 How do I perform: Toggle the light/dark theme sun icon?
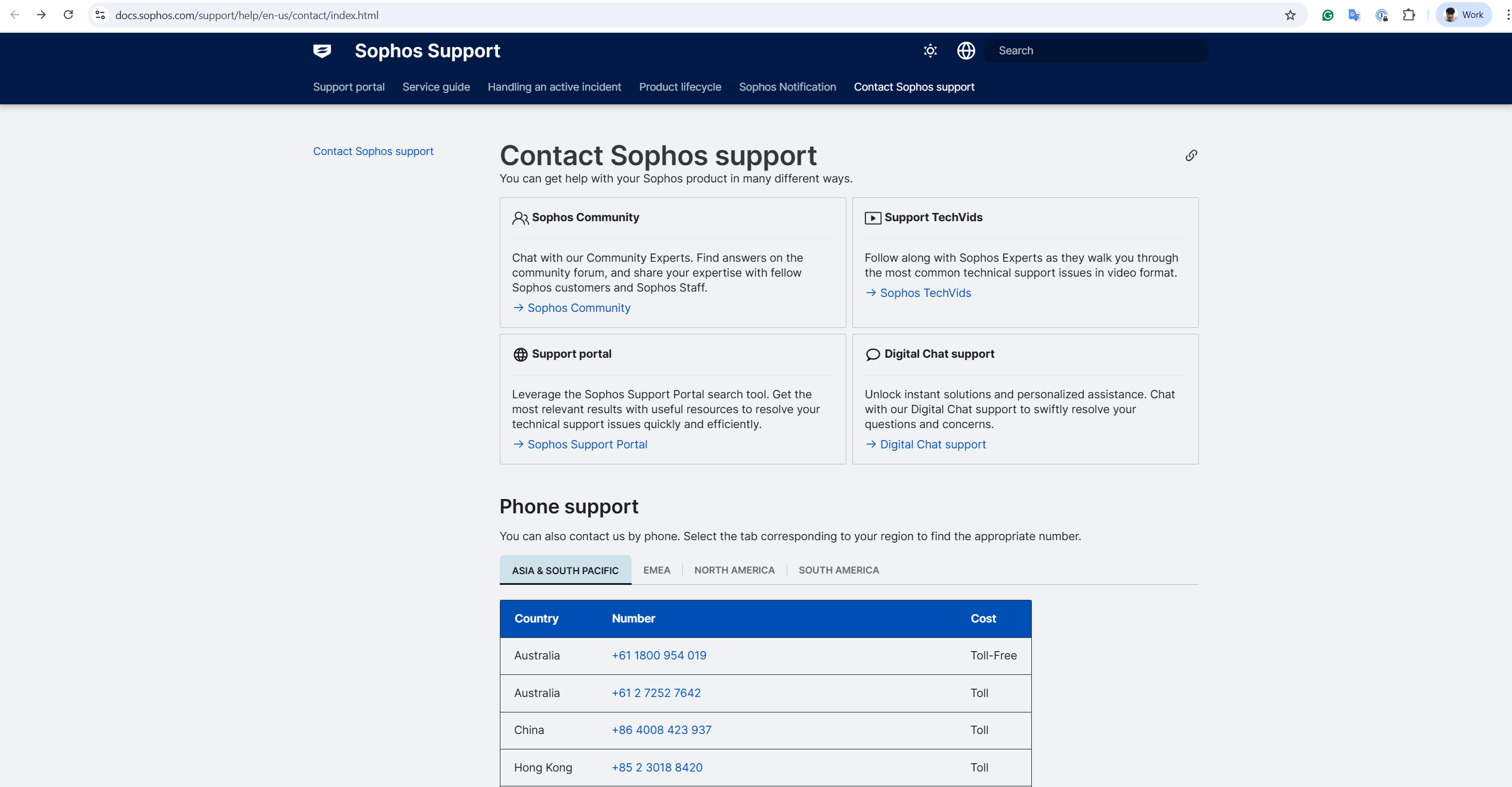[930, 51]
